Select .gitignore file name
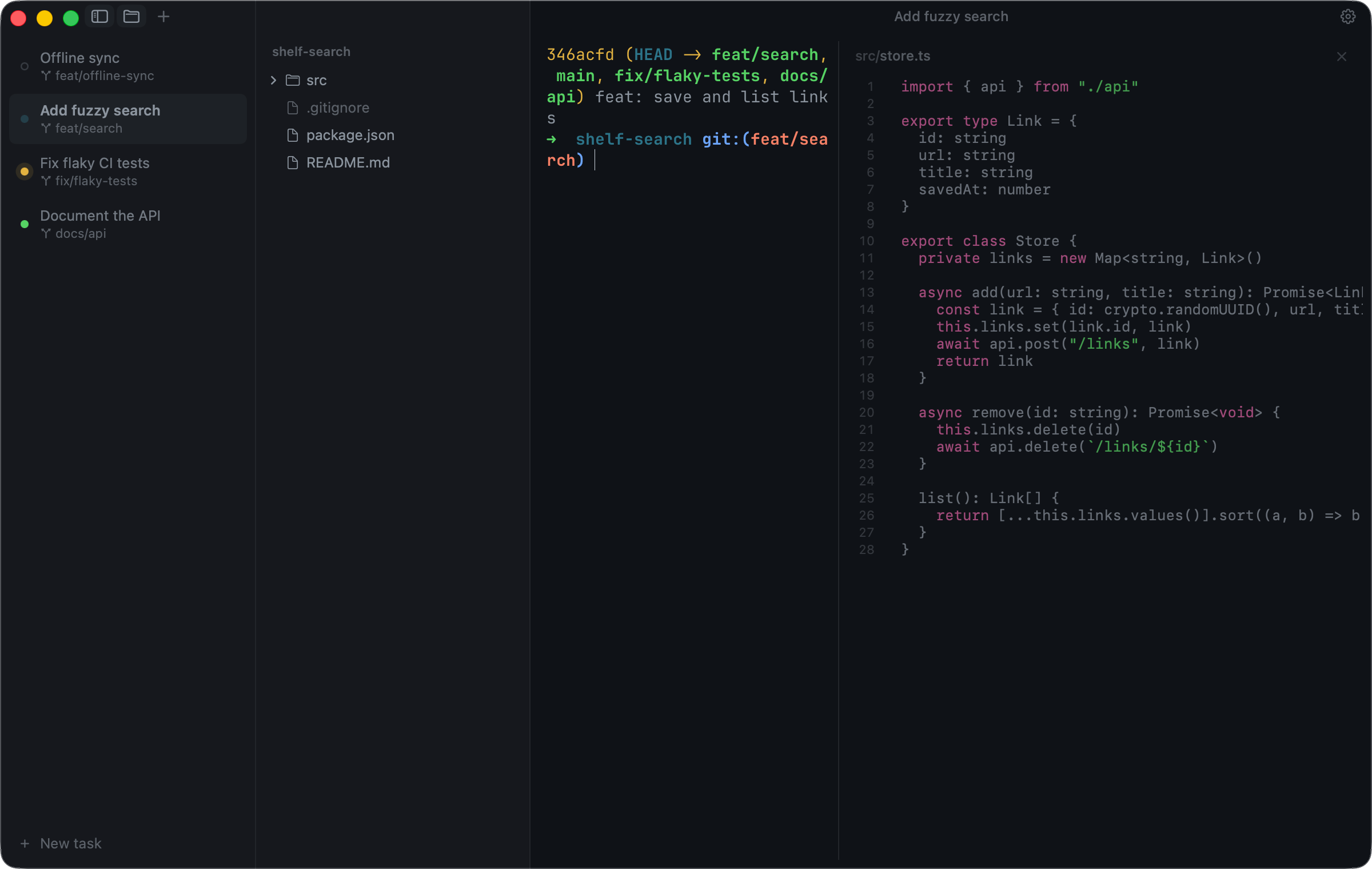The image size is (1372, 869). (338, 107)
